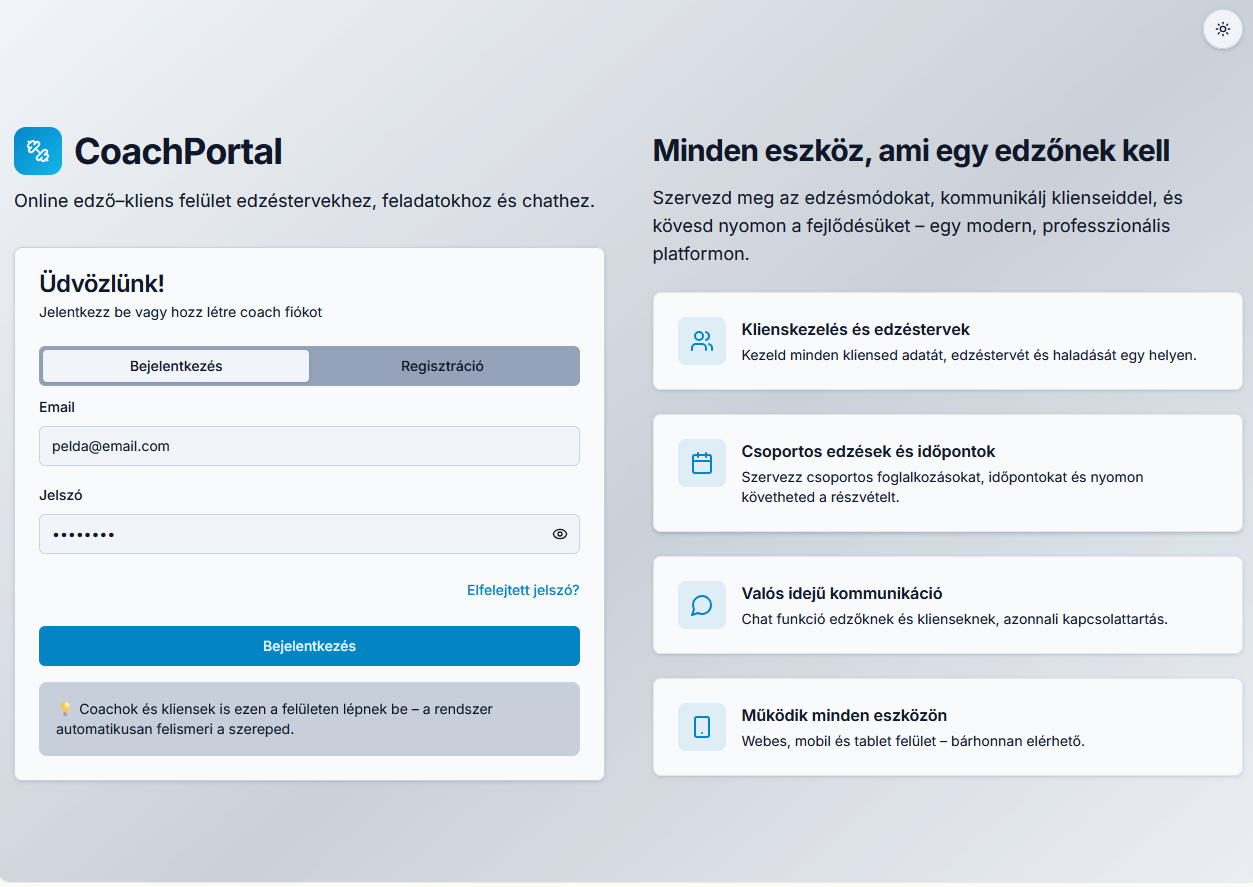Select the Valós idejű kommunikáció card
The width and height of the screenshot is (1253, 887).
[947, 605]
